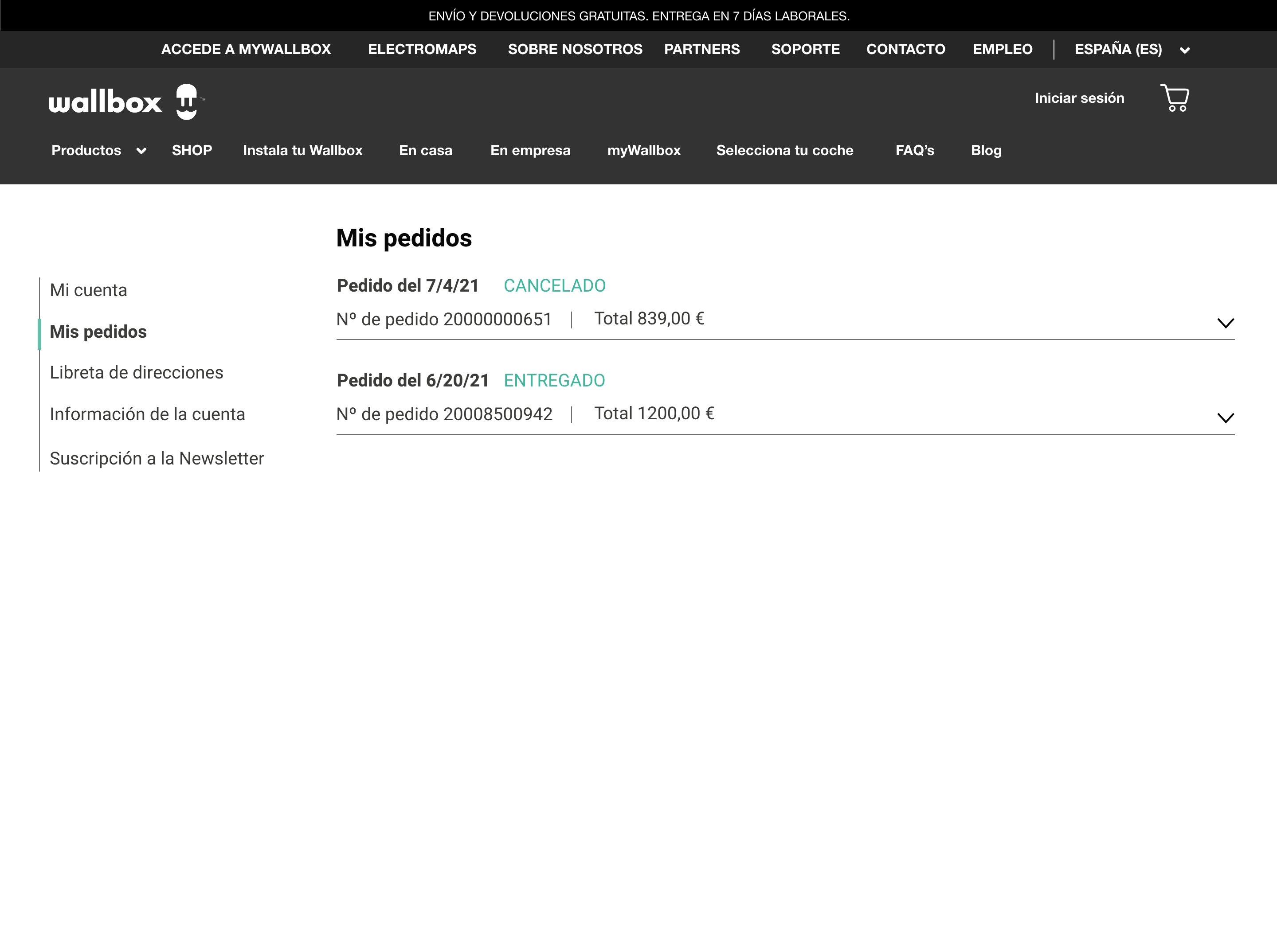
Task: Open the Blog link
Action: point(986,150)
